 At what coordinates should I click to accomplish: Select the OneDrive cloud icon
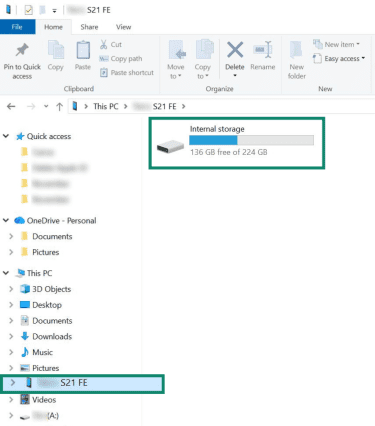(19, 220)
